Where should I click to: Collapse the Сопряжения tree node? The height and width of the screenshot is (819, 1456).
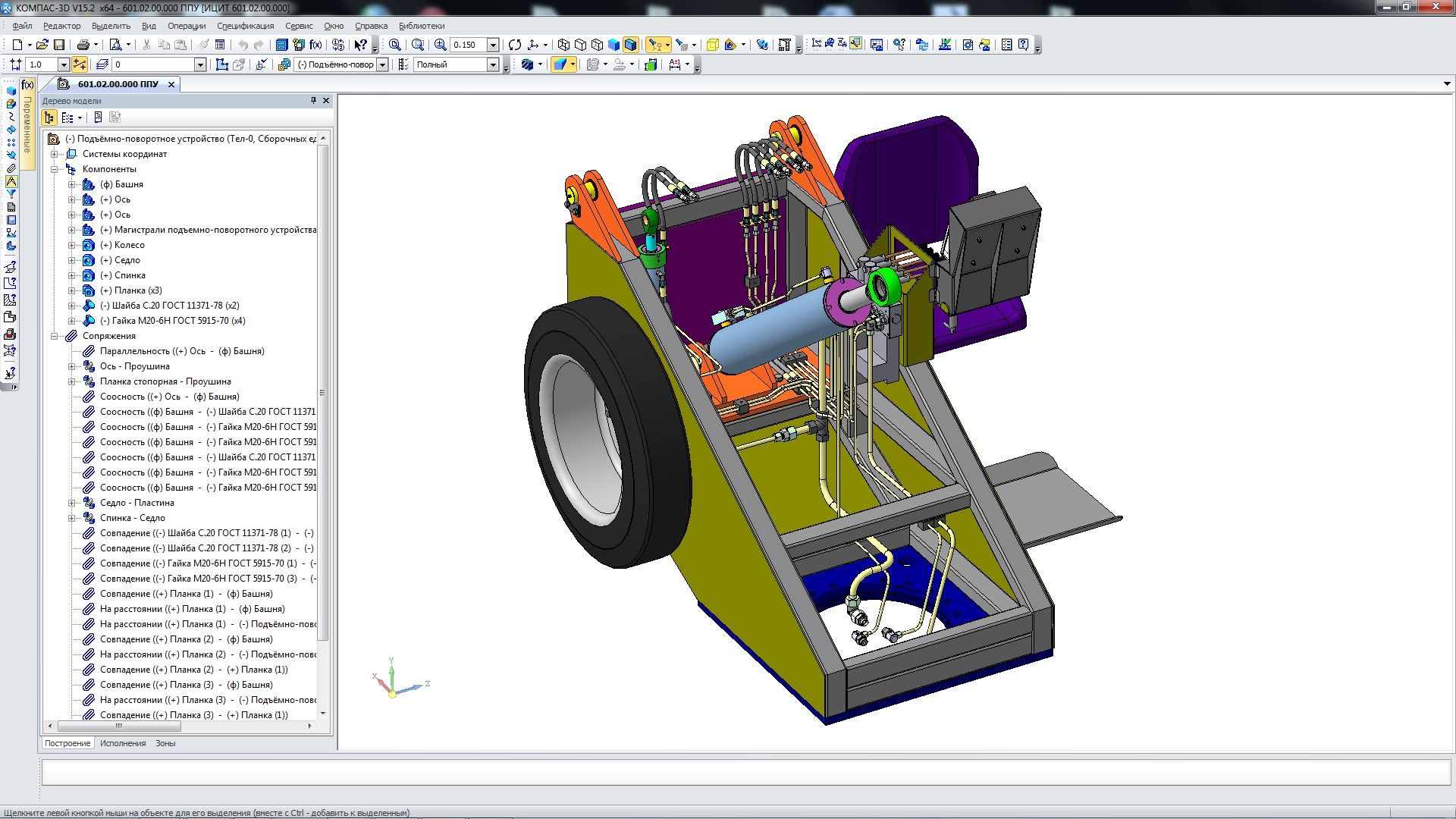(x=55, y=336)
